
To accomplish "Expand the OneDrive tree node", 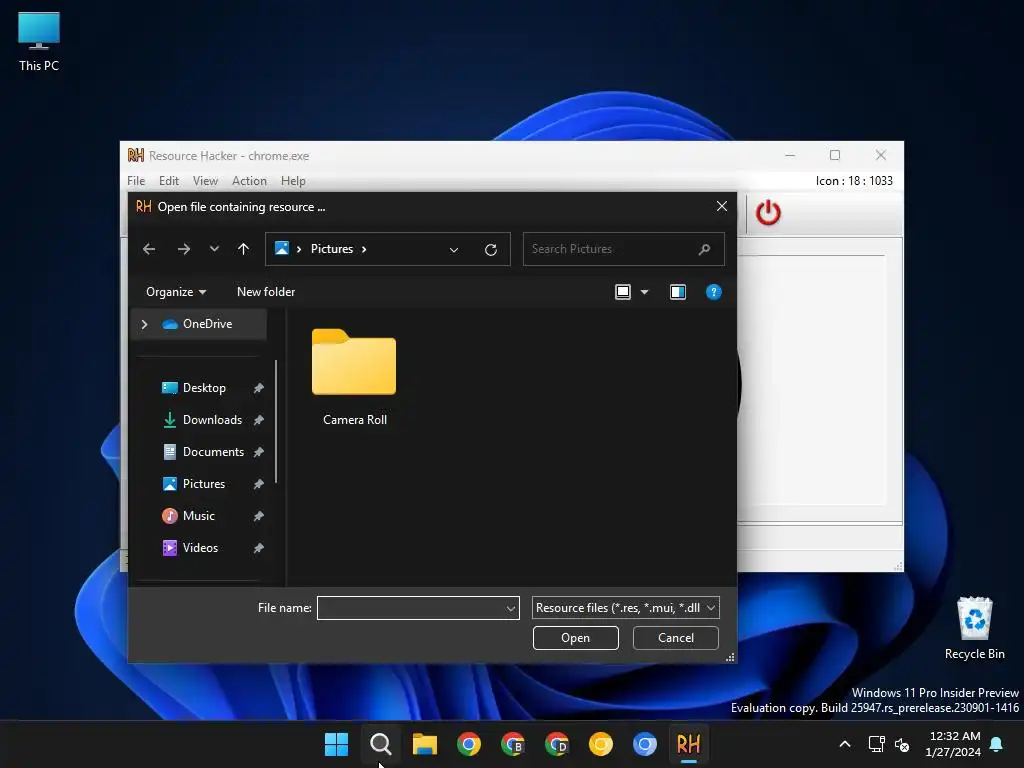I will 144,324.
